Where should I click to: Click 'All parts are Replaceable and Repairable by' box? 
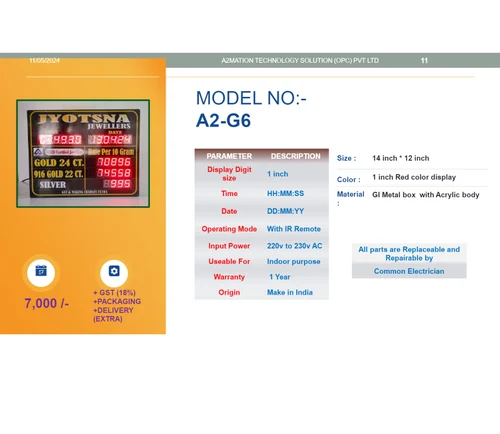point(409,254)
